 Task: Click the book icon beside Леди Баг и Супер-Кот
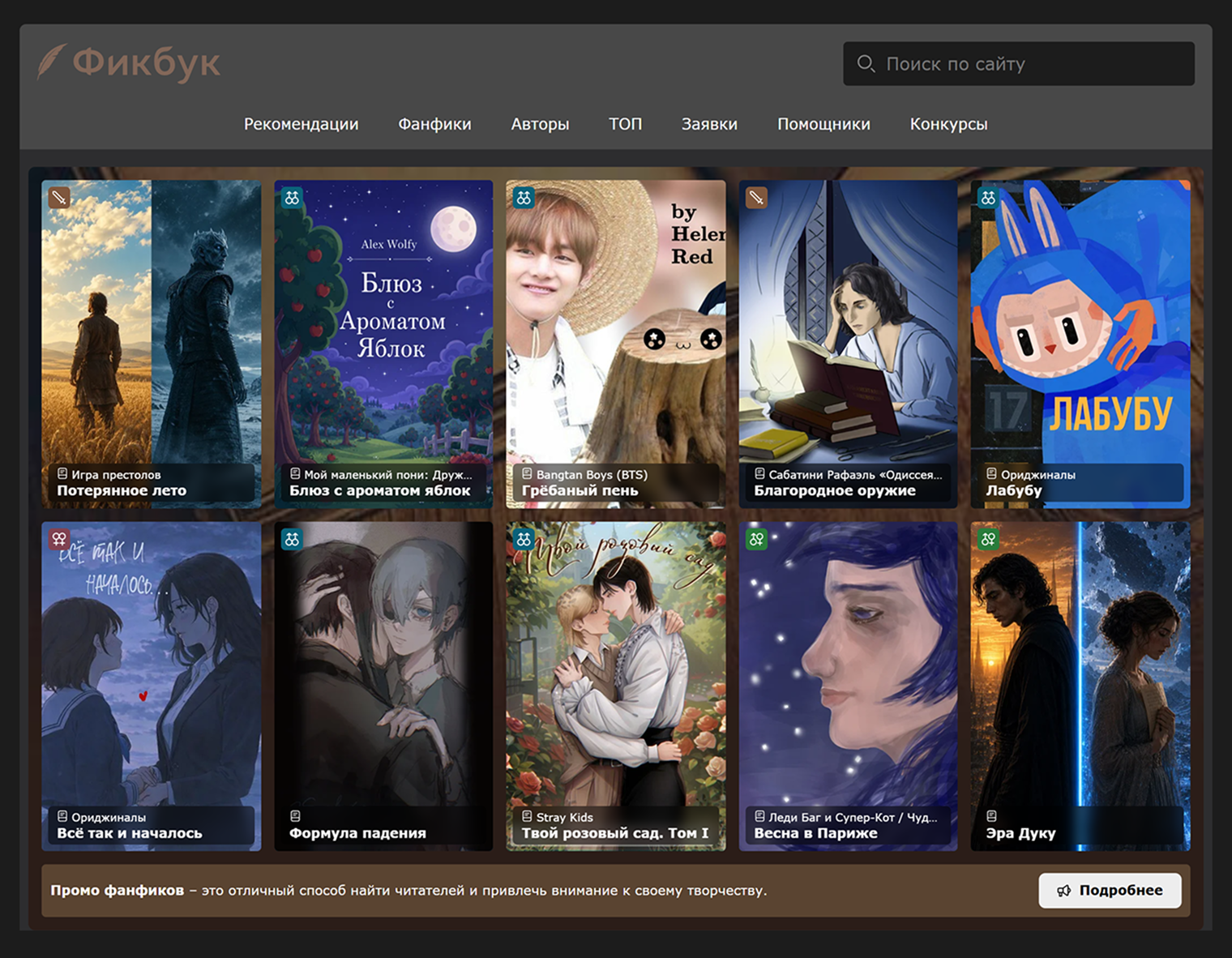759,817
